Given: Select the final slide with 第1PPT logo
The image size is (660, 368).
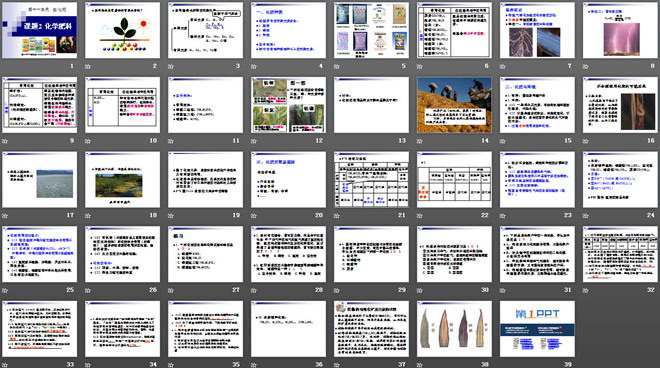Looking at the screenshot, I should tap(537, 329).
